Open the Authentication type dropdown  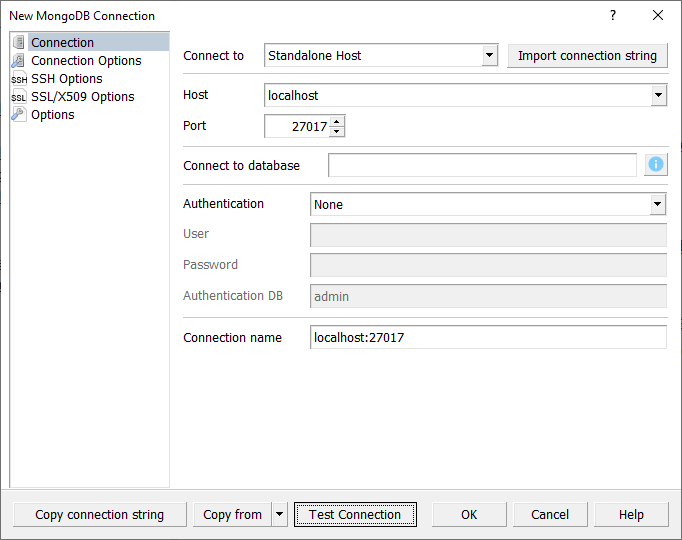click(x=657, y=204)
